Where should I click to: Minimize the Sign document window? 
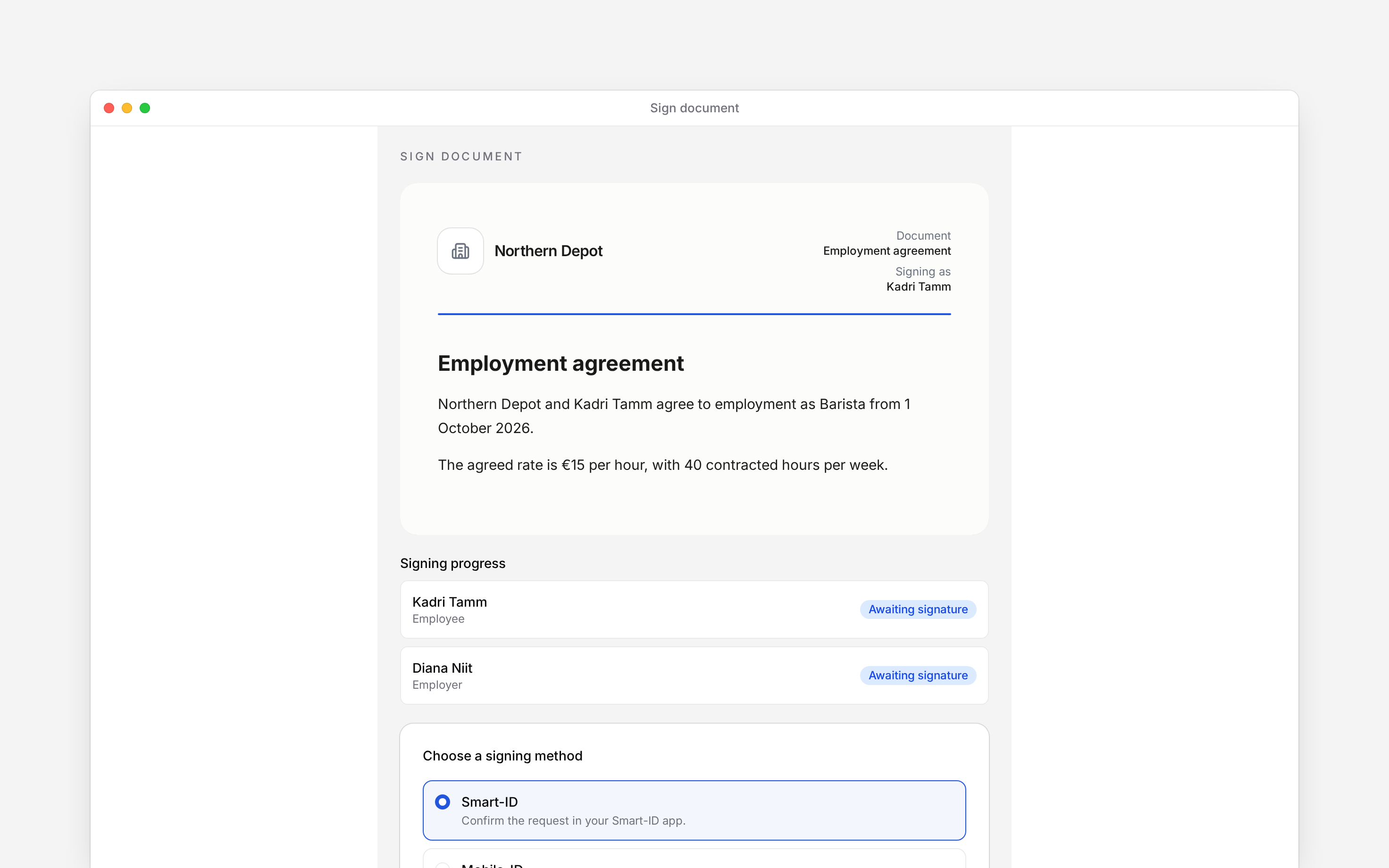click(x=127, y=108)
